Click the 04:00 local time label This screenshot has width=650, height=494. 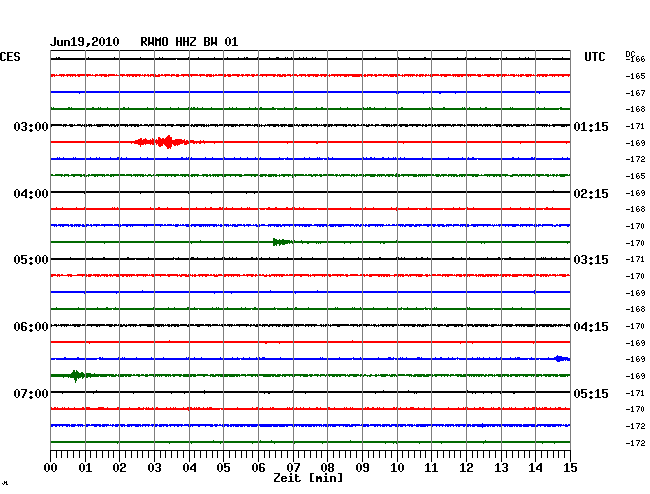coord(31,194)
